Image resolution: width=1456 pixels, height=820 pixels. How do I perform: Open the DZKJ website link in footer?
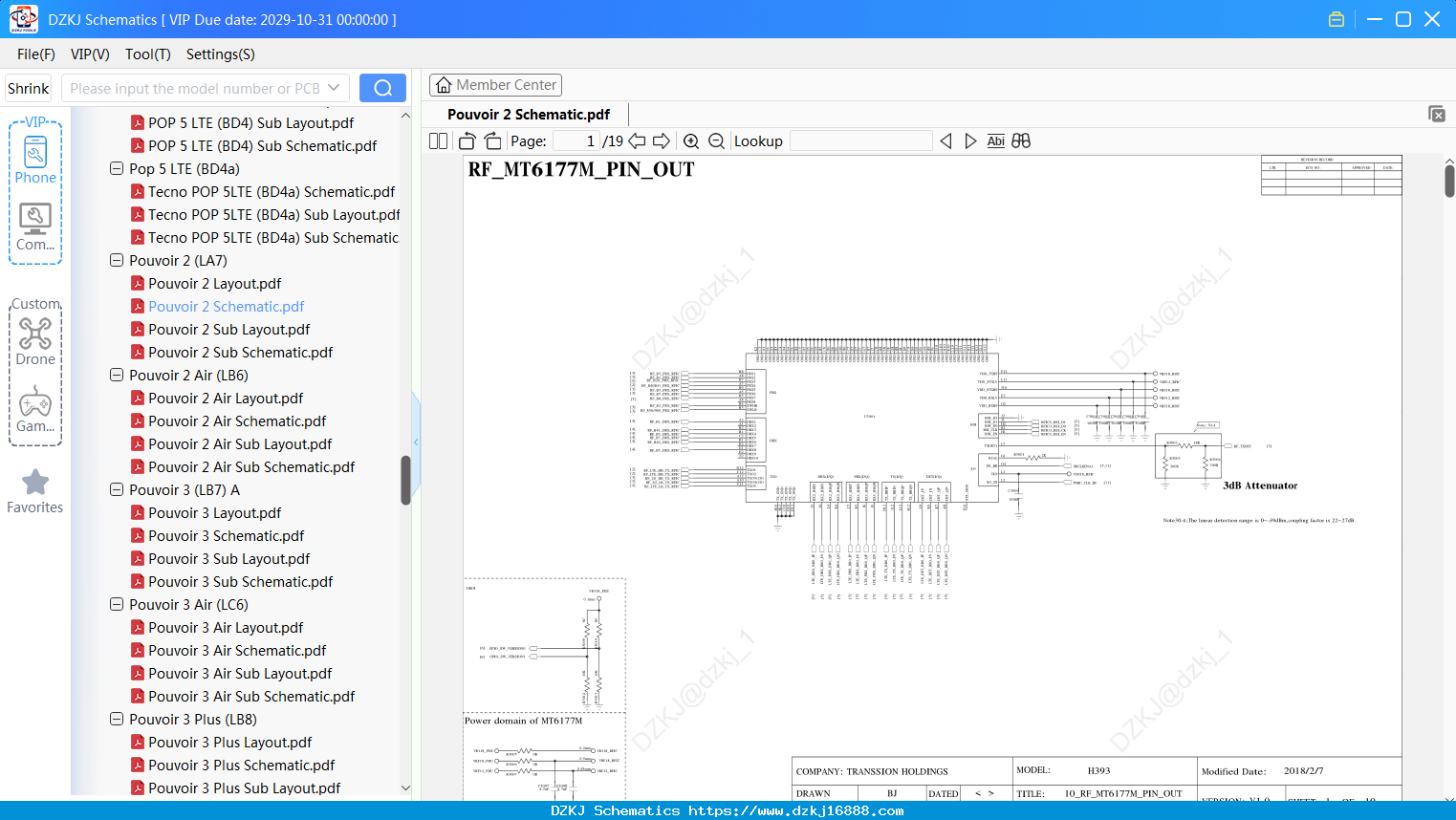[x=795, y=810]
